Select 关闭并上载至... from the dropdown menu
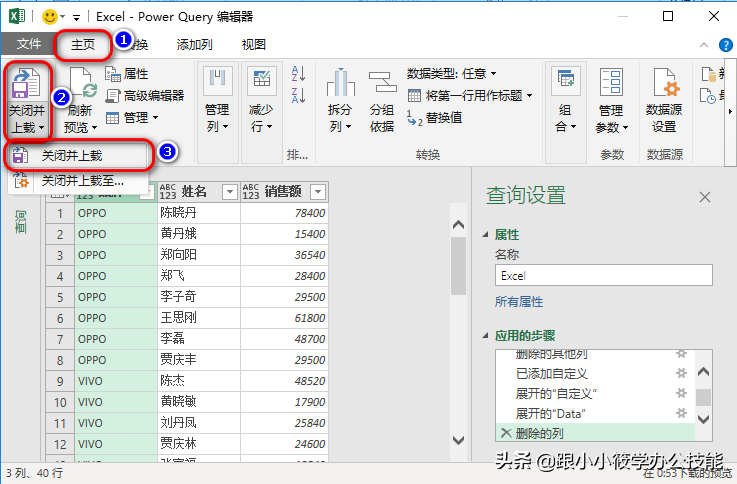The width and height of the screenshot is (737, 484). click(x=82, y=181)
